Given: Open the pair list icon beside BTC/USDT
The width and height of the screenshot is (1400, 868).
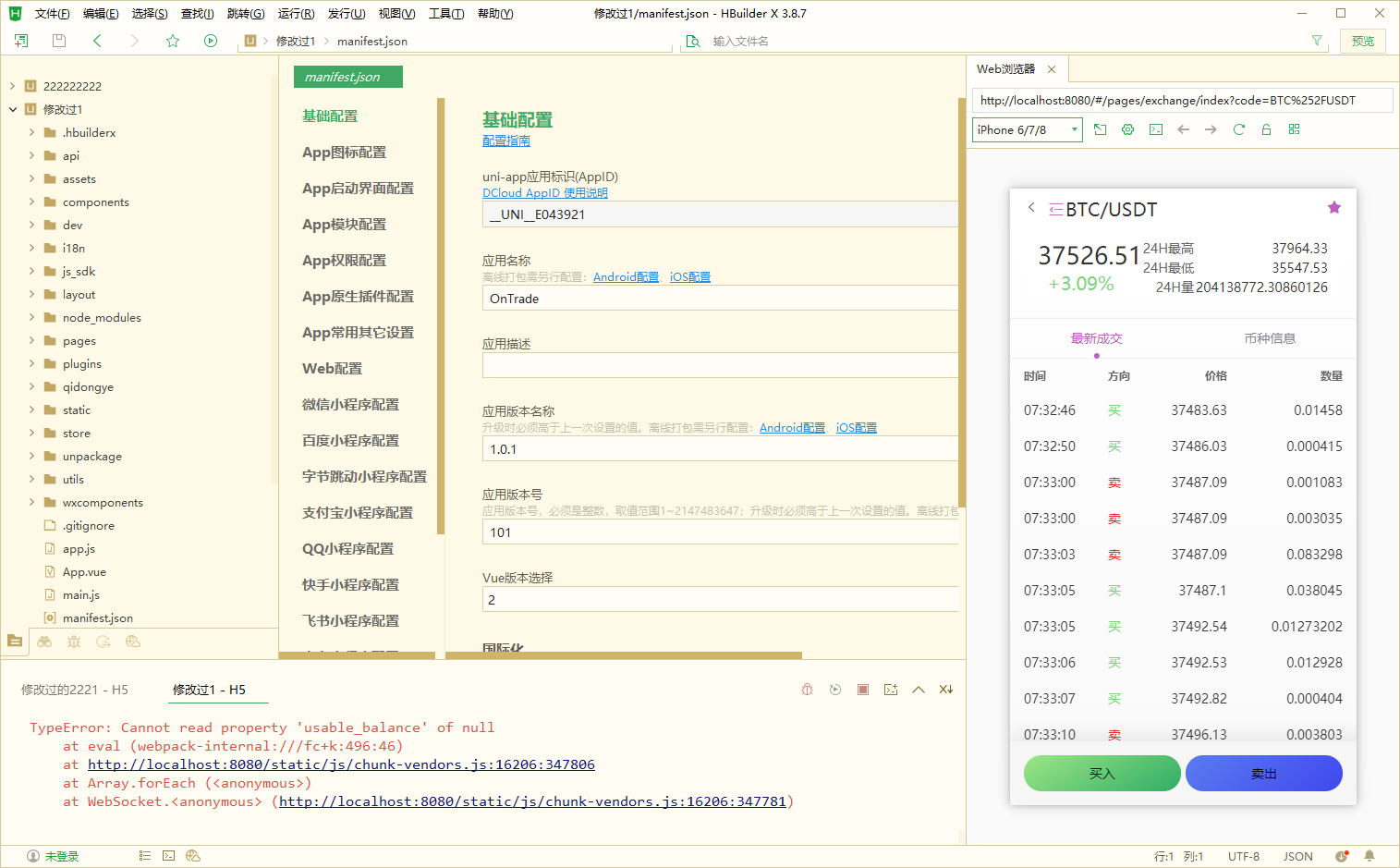Looking at the screenshot, I should click(x=1055, y=210).
